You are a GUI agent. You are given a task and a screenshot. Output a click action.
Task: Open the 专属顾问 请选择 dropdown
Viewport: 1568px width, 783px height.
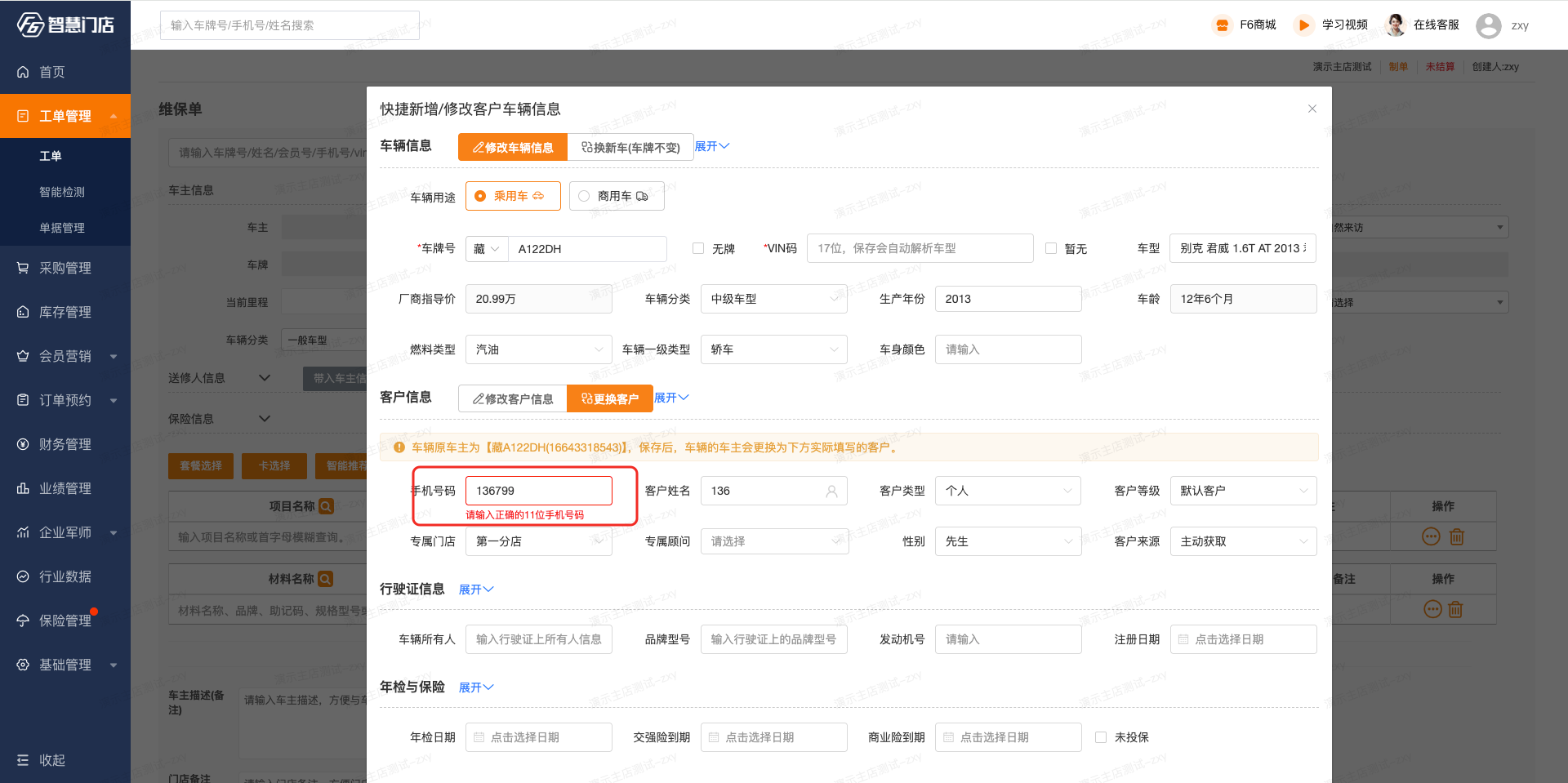[773, 541]
